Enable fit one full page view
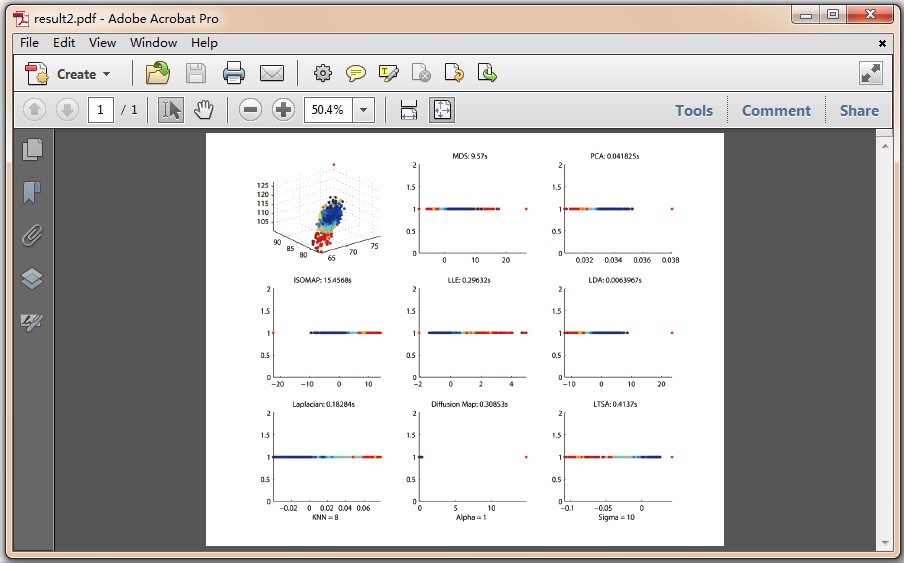The image size is (904, 563). pos(441,110)
